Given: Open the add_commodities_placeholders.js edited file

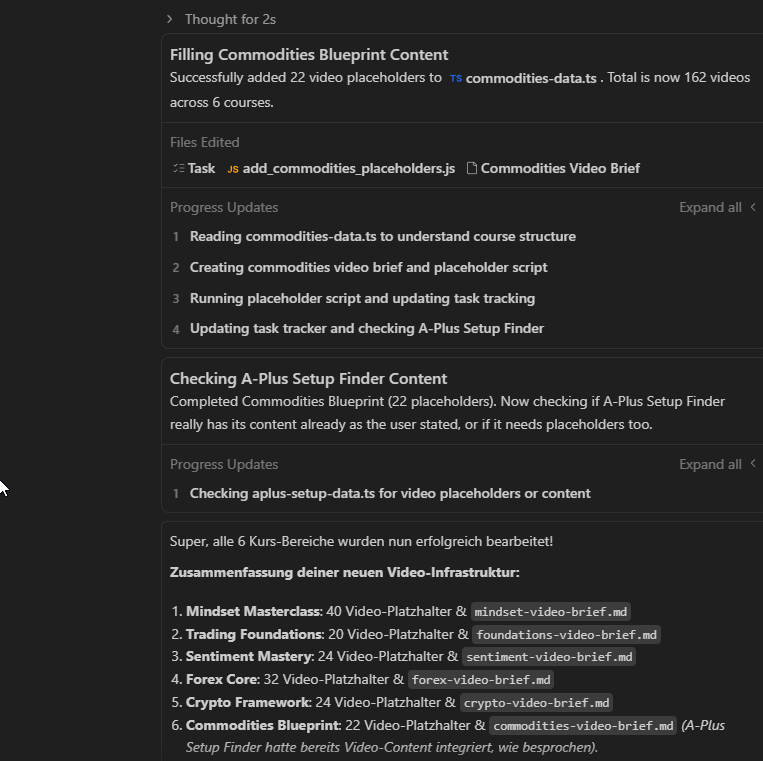Looking at the screenshot, I should coord(348,169).
